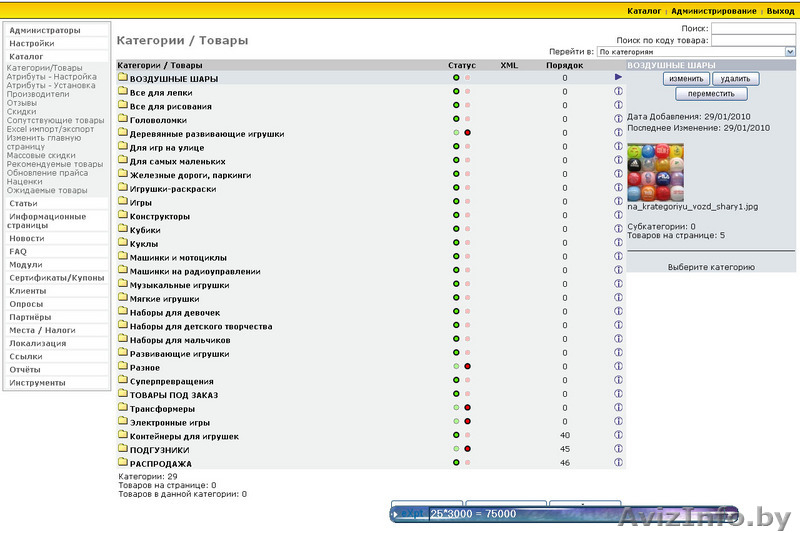Open the Массовые скидки sidebar link

(41, 156)
